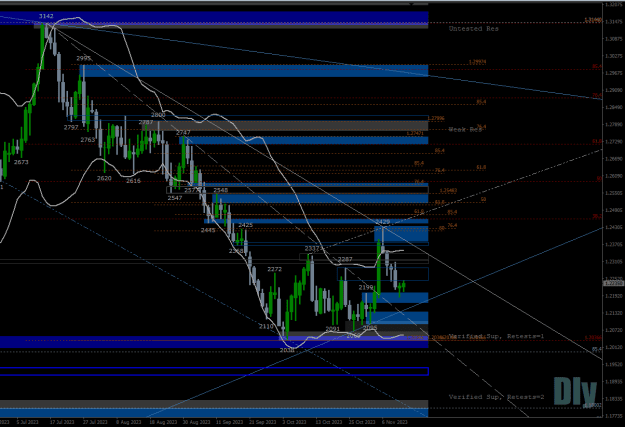The image size is (625, 427).
Task: Select the 1.27290 price scale value
Action: click(x=614, y=142)
